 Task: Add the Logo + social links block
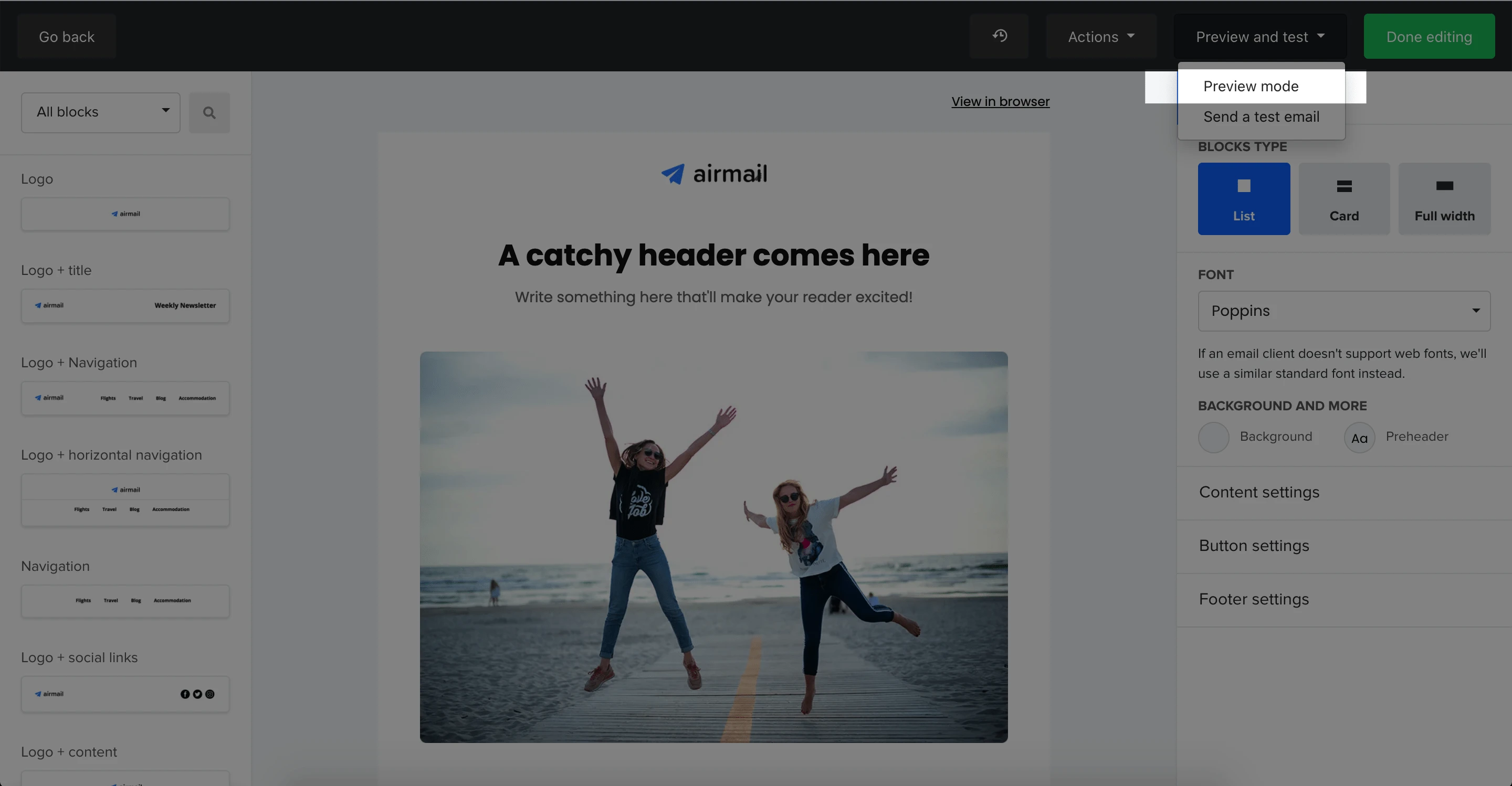point(125,694)
